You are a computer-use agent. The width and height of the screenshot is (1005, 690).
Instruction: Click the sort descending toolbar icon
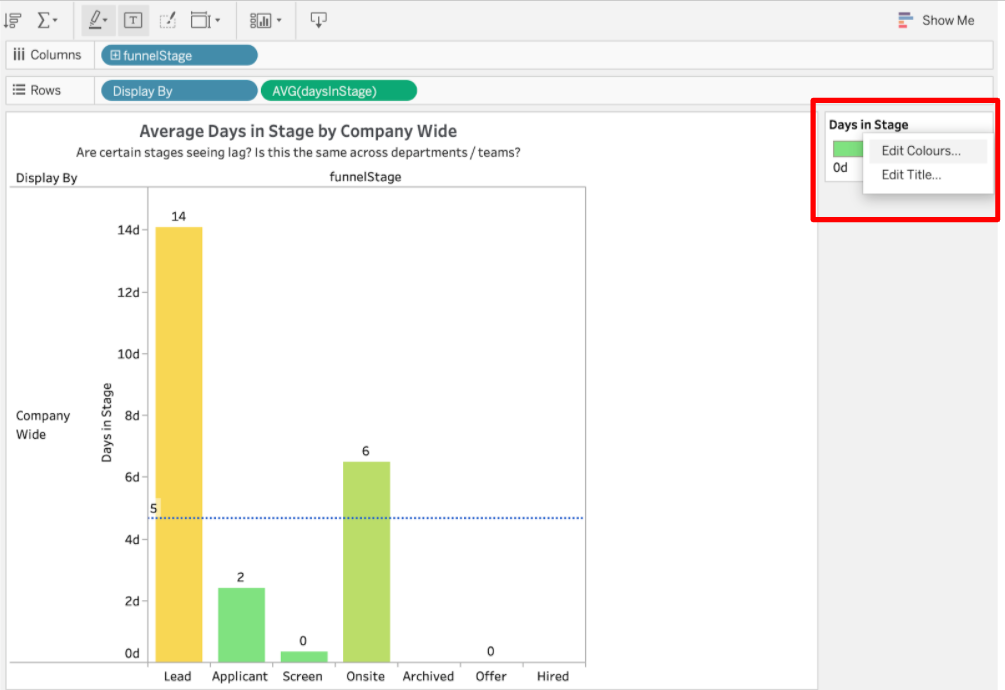[x=13, y=20]
